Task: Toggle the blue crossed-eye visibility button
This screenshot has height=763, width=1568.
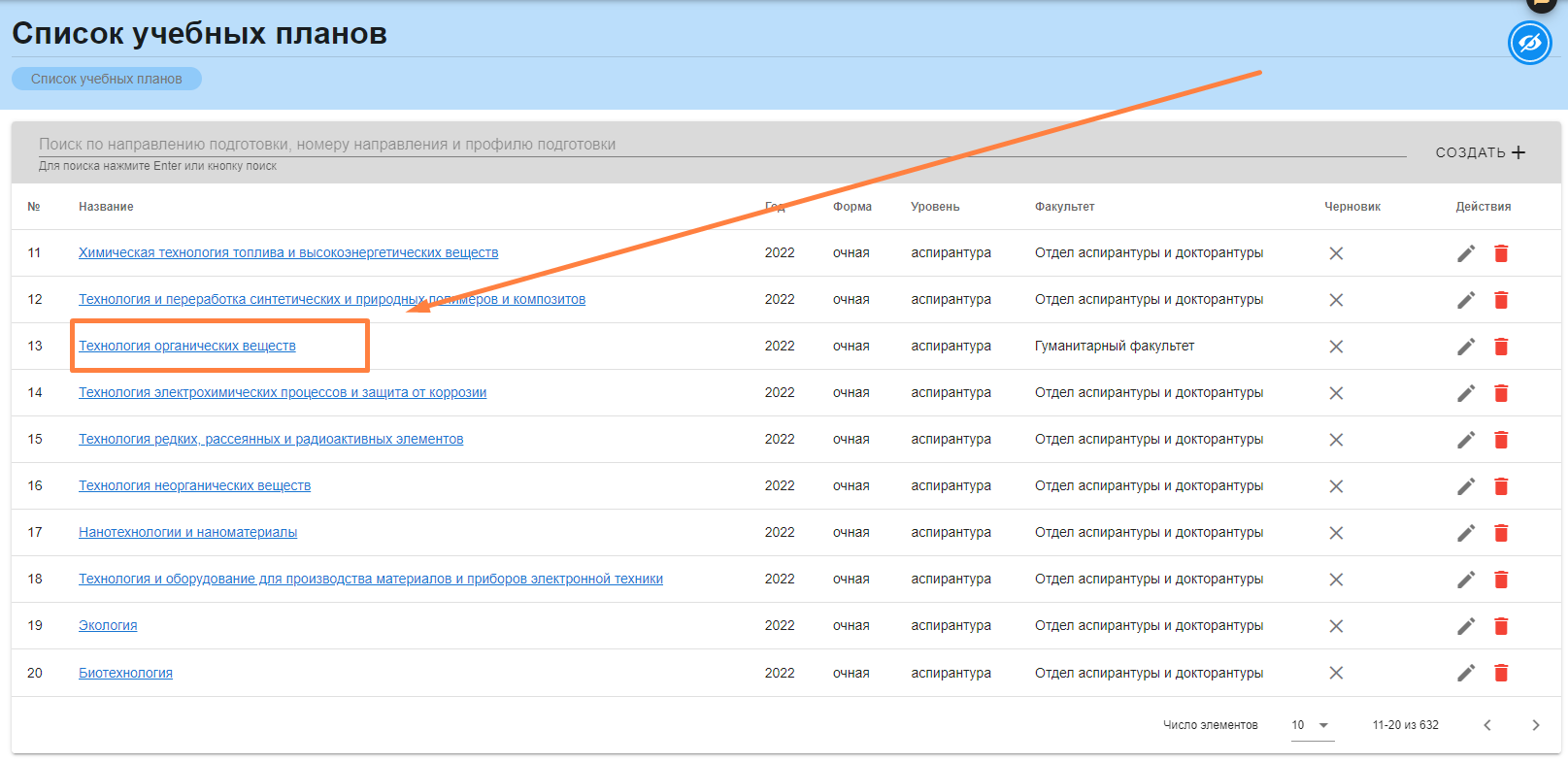Action: click(x=1529, y=44)
